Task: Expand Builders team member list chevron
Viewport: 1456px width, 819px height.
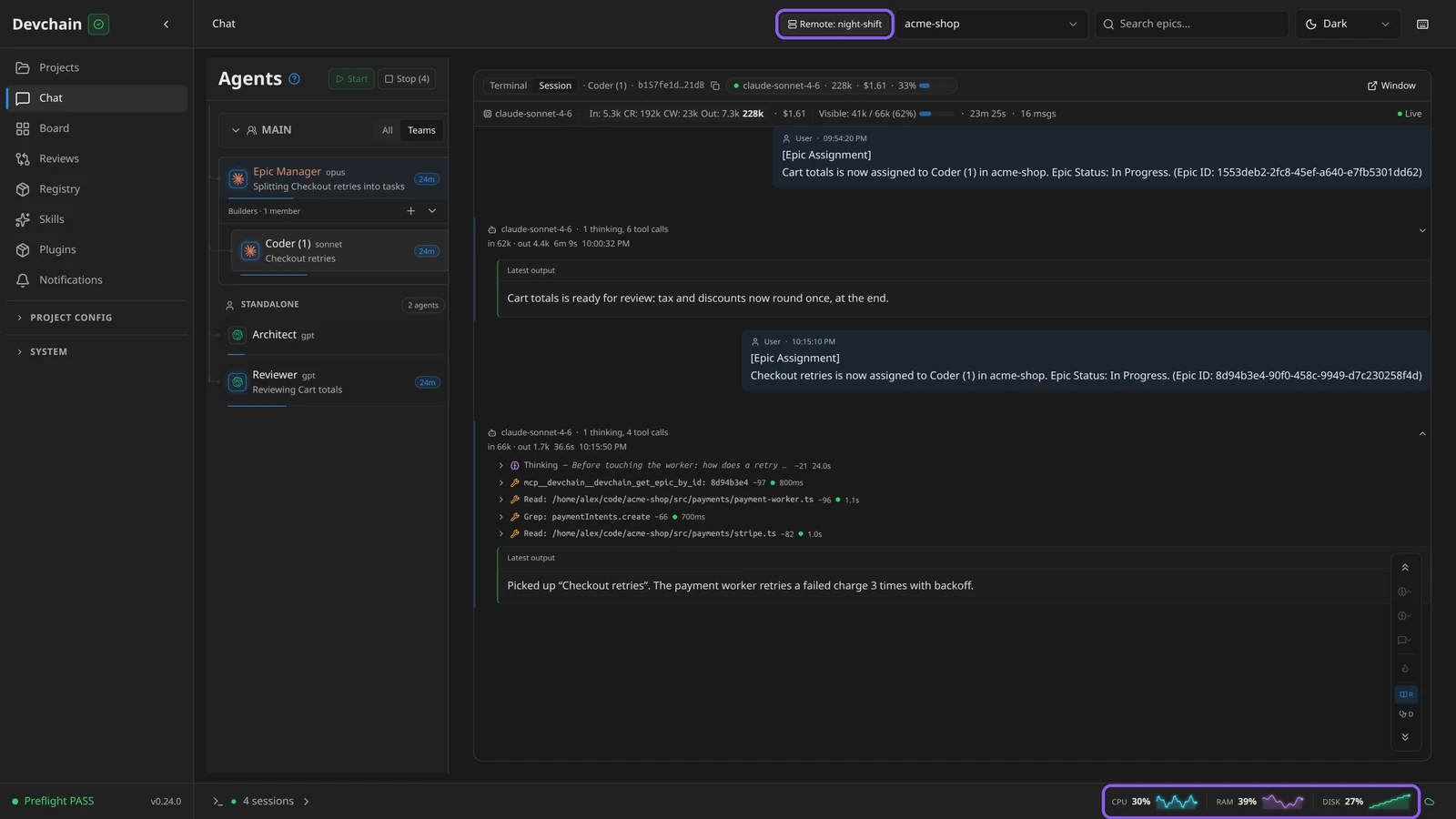Action: point(432,211)
